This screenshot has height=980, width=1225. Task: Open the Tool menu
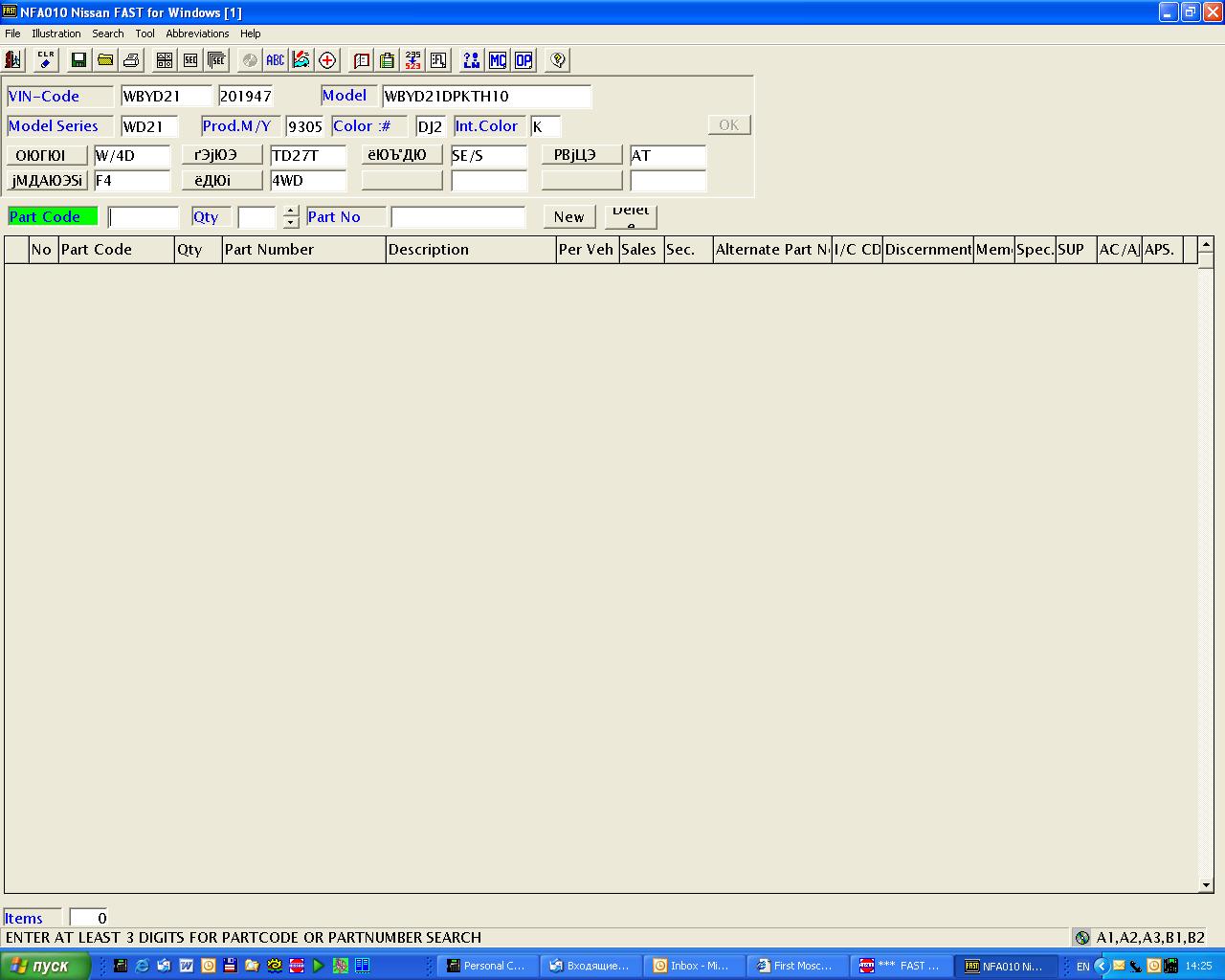pos(145,33)
